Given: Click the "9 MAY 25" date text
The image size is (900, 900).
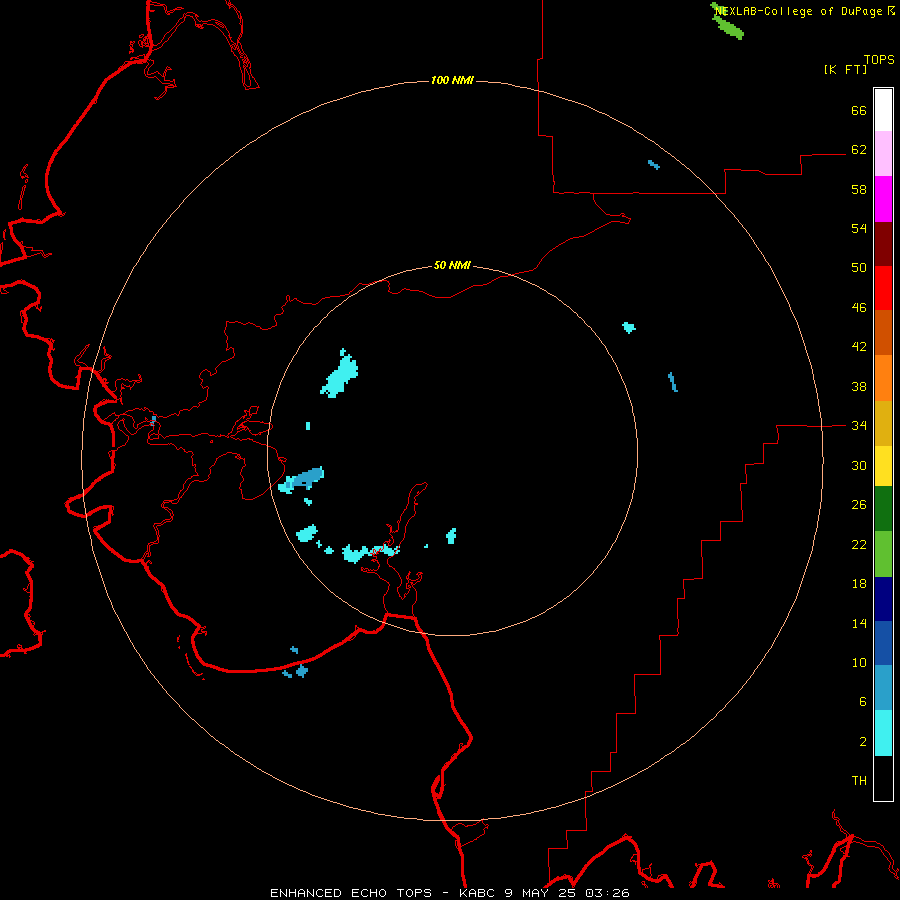Looking at the screenshot, I should pyautogui.click(x=541, y=893).
